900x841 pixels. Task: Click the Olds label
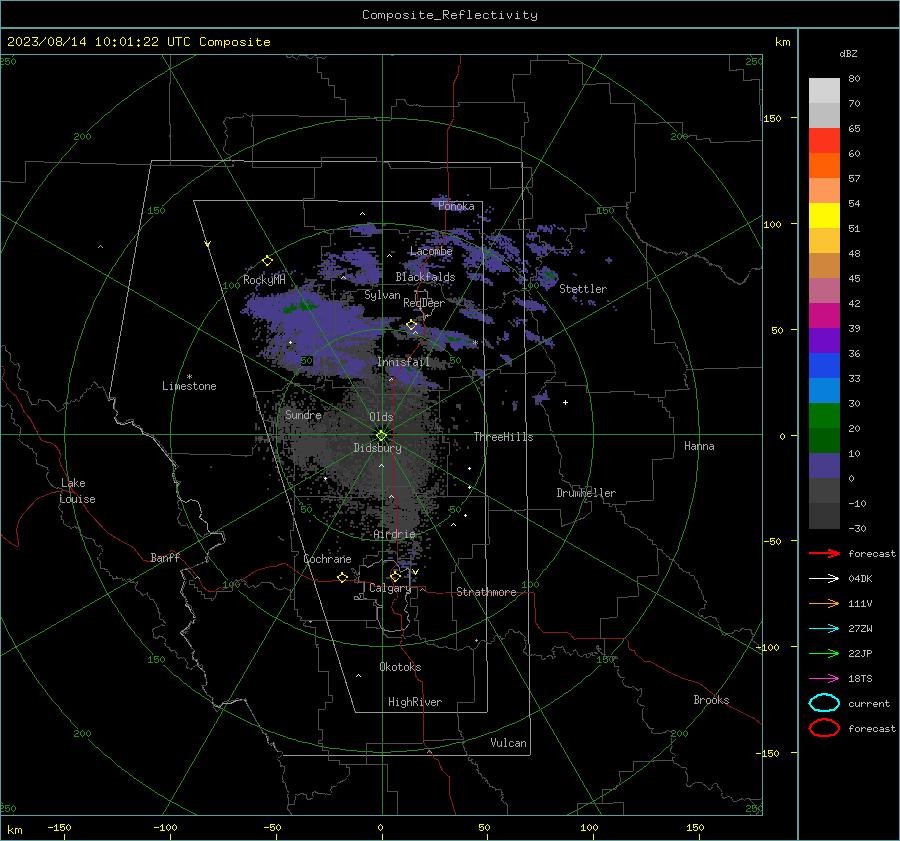381,417
